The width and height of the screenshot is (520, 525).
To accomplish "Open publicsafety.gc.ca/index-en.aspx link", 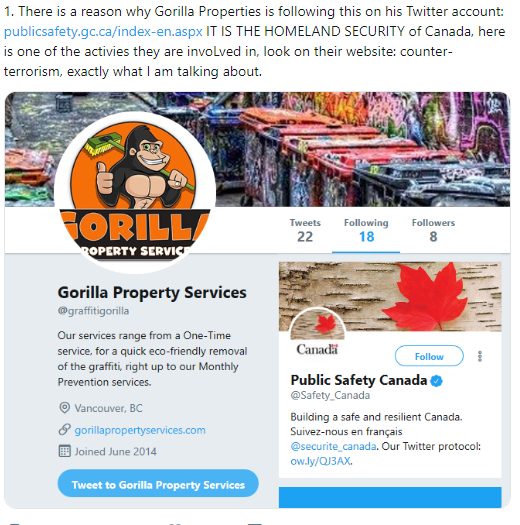I will coord(103,31).
